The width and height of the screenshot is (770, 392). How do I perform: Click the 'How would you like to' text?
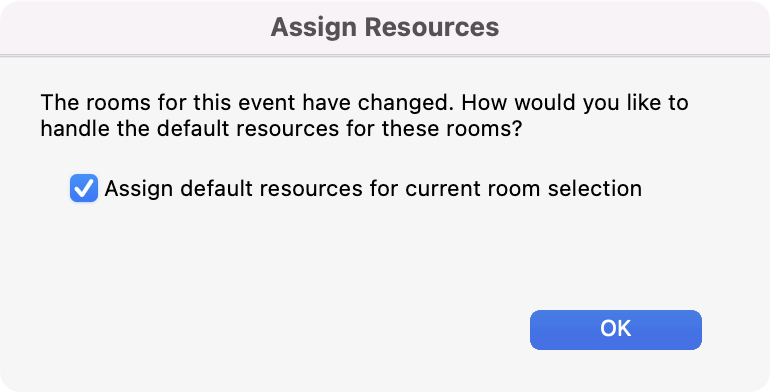coord(575,103)
